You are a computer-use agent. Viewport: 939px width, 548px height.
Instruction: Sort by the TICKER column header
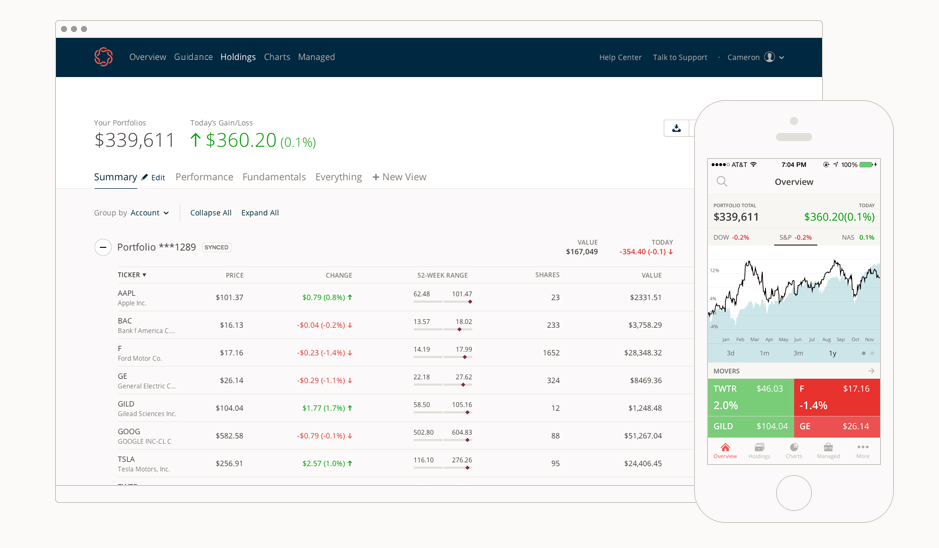pyautogui.click(x=132, y=275)
